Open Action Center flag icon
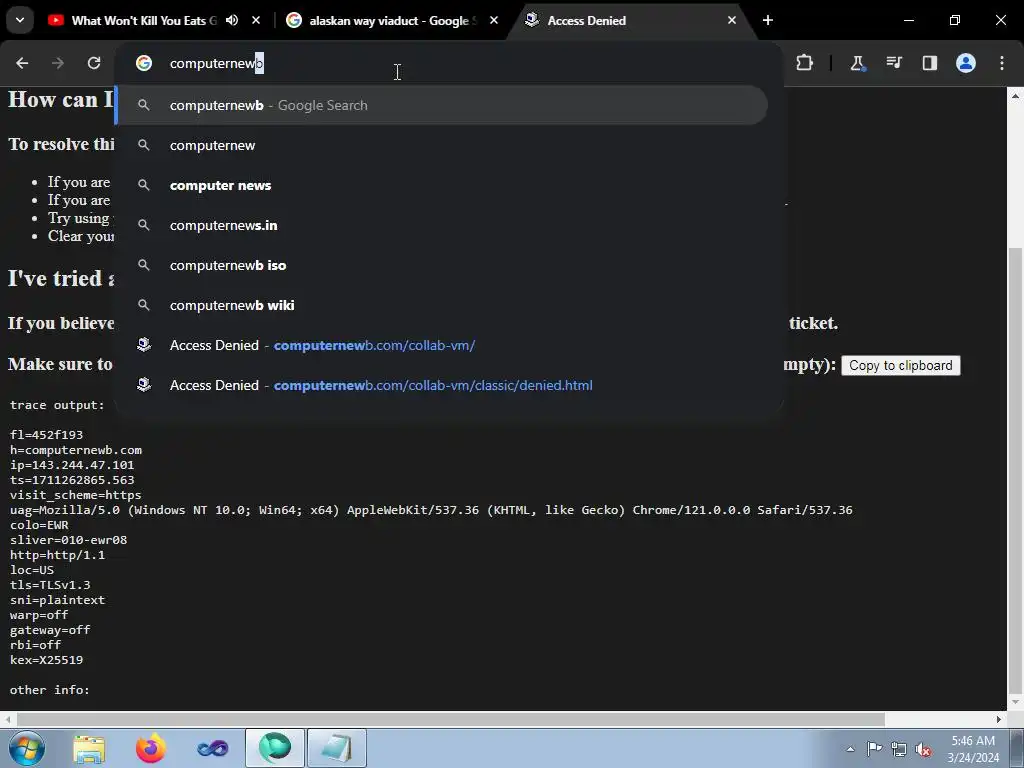The image size is (1024, 768). tap(874, 749)
